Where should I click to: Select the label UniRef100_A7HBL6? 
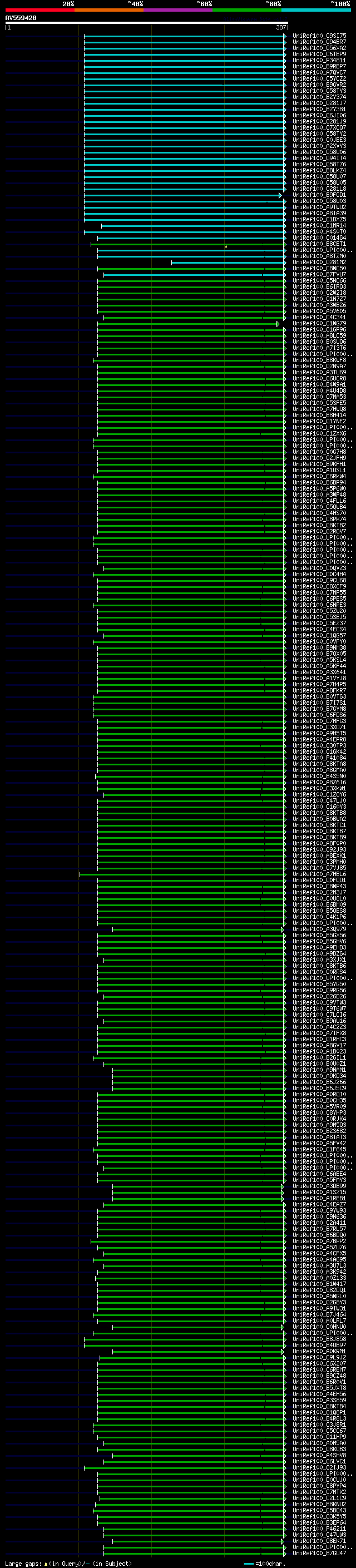319,875
